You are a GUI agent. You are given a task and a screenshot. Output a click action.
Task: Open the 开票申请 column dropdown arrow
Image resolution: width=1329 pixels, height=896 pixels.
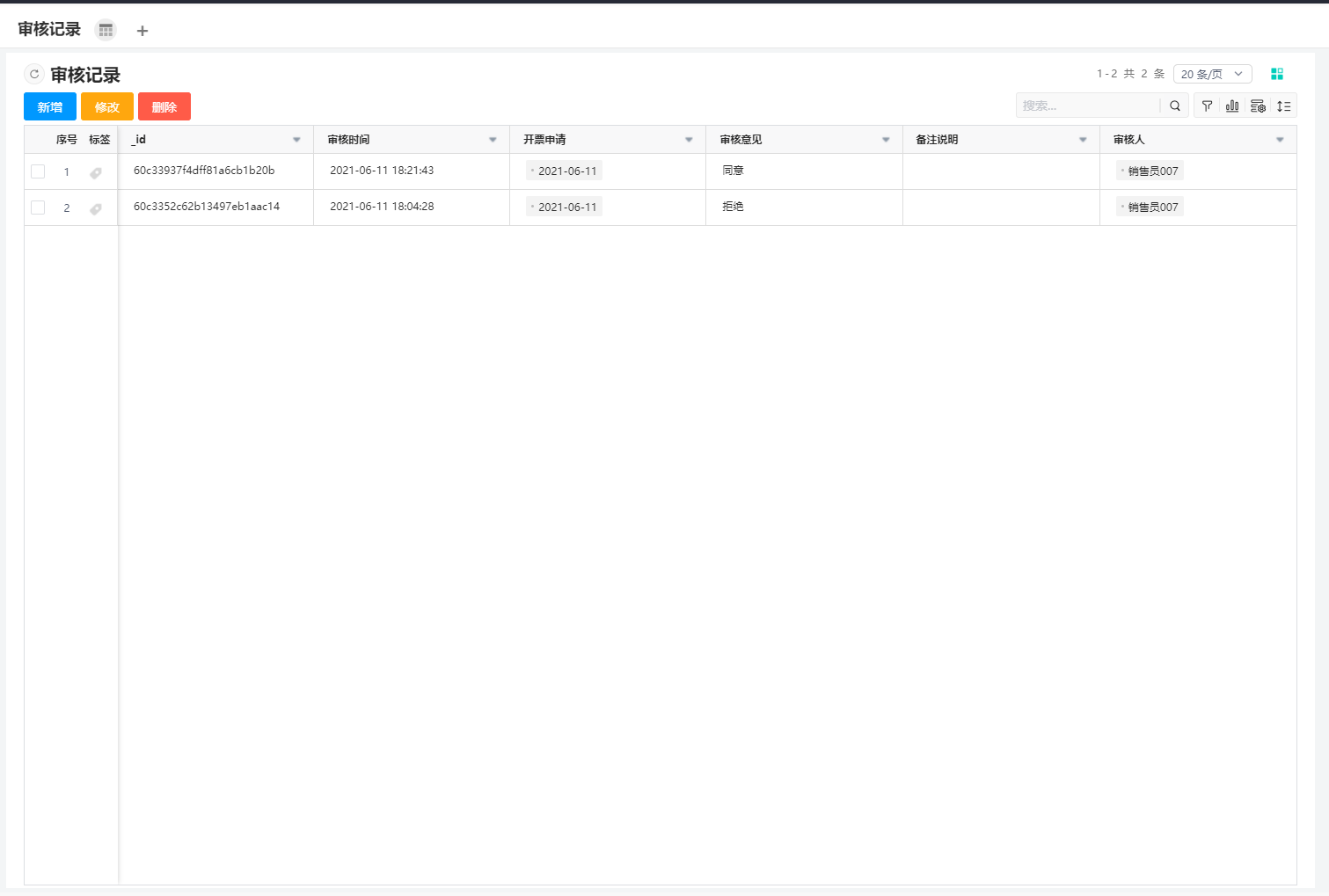coord(689,140)
